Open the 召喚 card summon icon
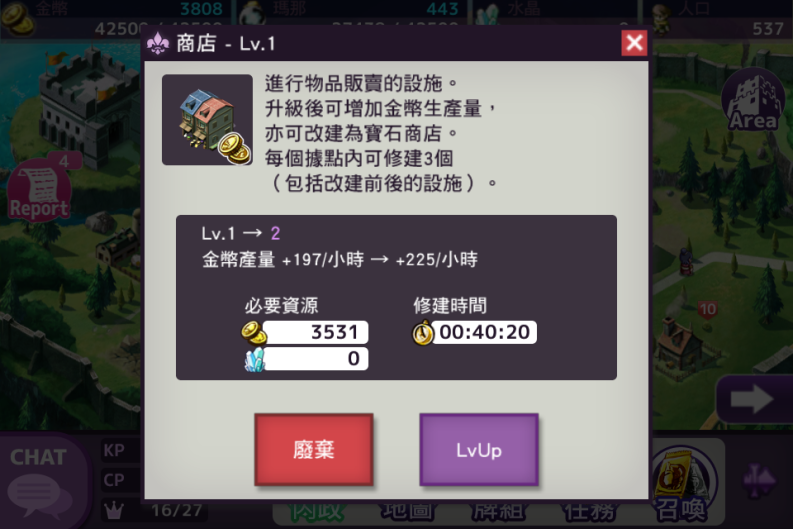Image resolution: width=793 pixels, height=529 pixels. (682, 483)
